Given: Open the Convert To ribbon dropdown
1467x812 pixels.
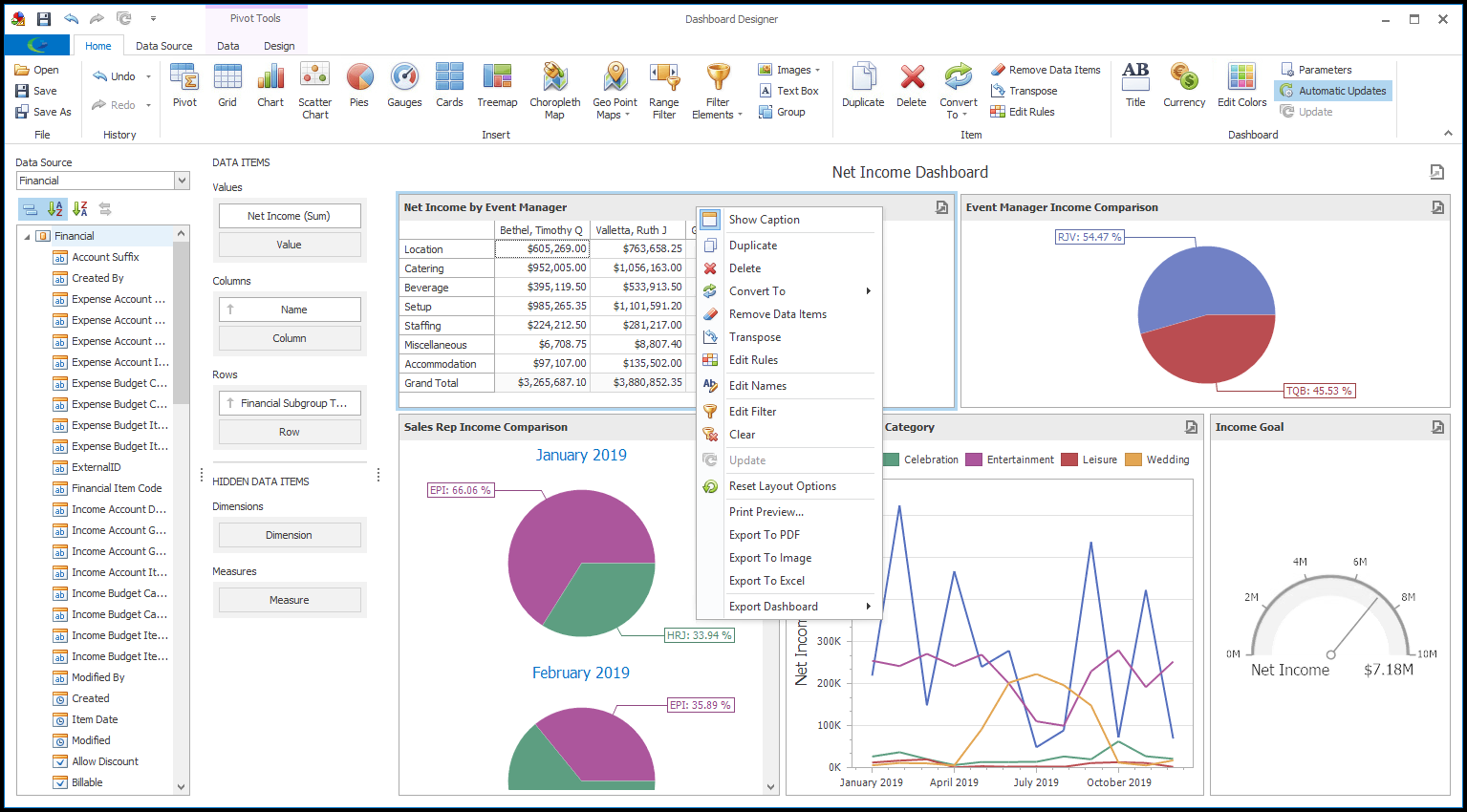Looking at the screenshot, I should (958, 92).
